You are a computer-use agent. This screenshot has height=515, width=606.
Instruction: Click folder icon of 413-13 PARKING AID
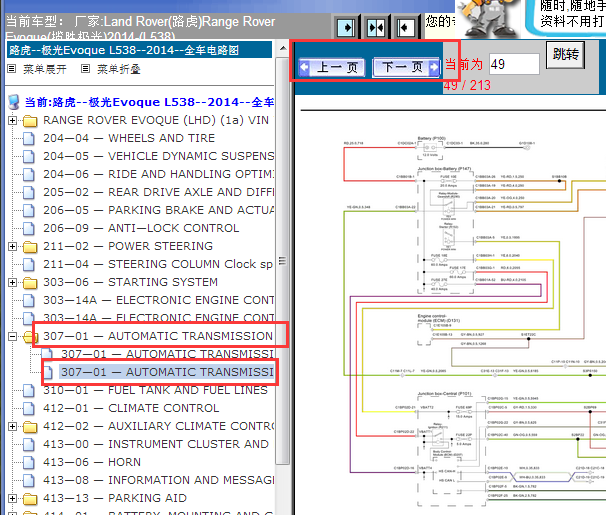point(30,499)
